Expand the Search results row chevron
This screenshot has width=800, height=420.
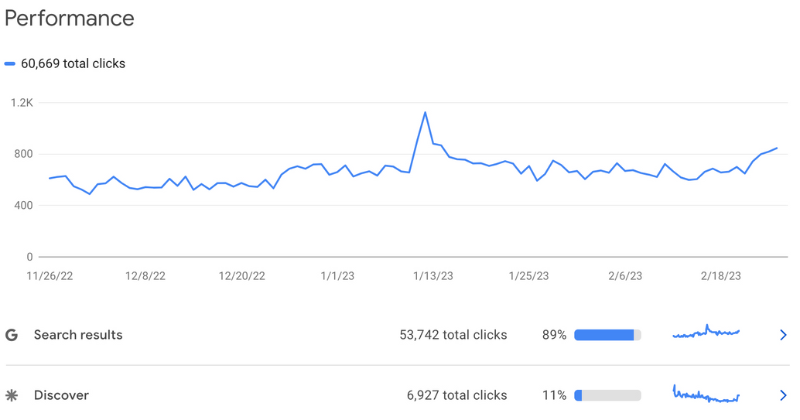tap(783, 335)
